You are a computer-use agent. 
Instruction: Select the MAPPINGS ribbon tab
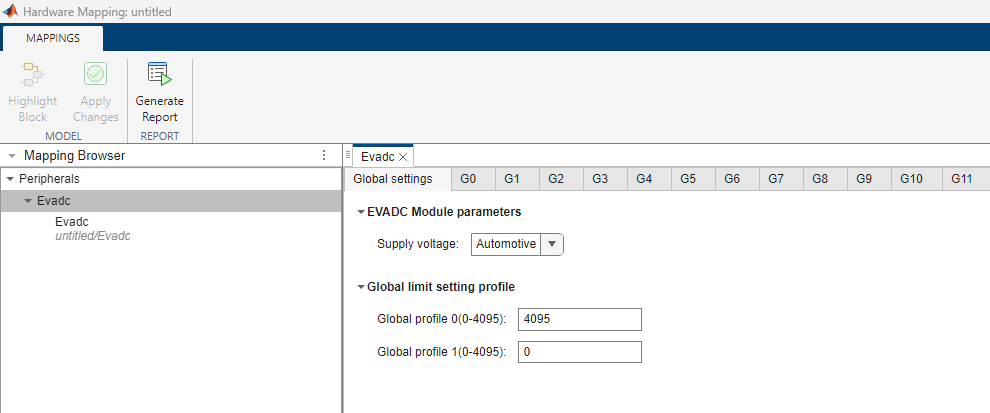pyautogui.click(x=53, y=38)
